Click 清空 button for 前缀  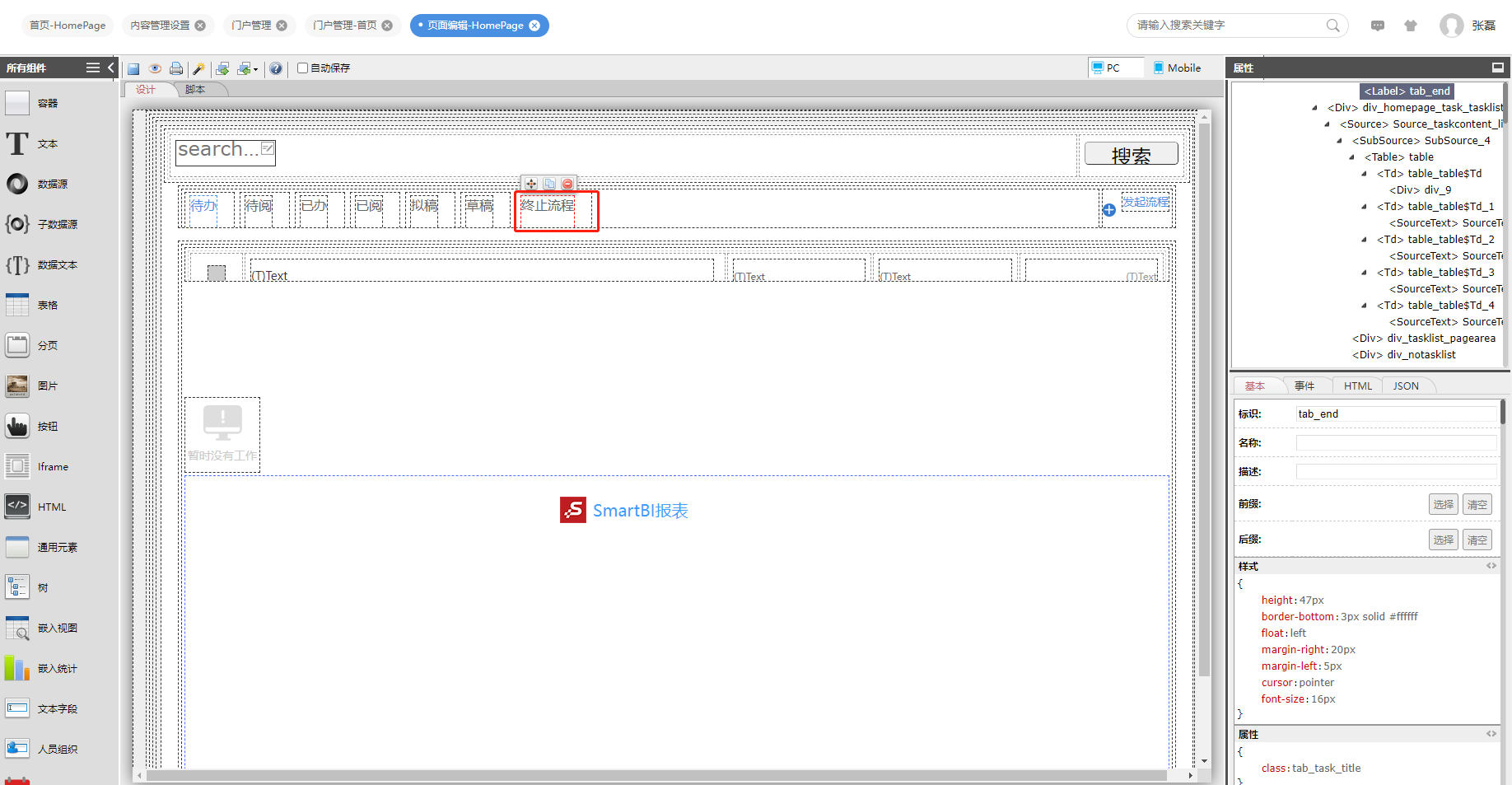(1477, 504)
